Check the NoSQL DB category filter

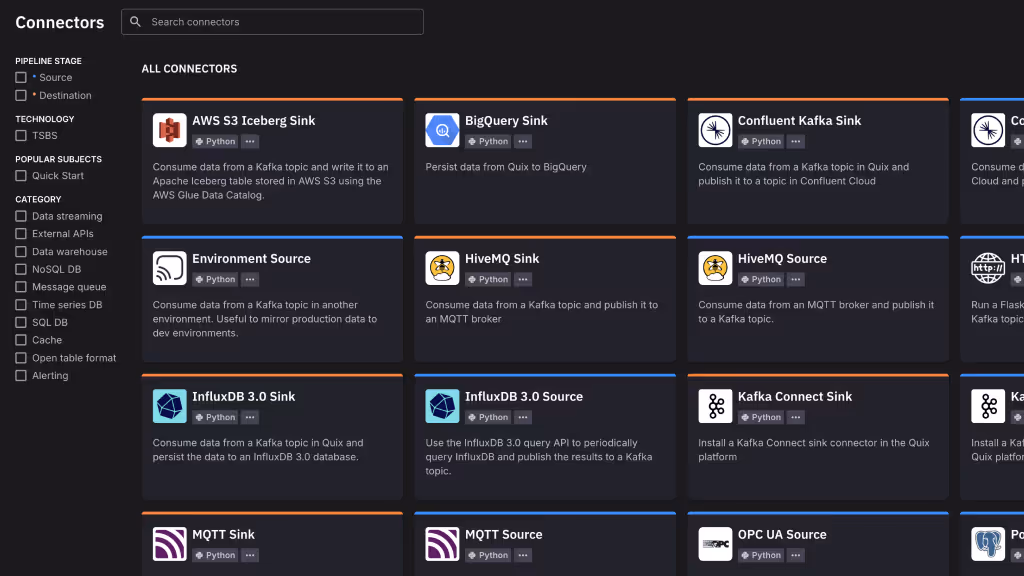coord(21,269)
